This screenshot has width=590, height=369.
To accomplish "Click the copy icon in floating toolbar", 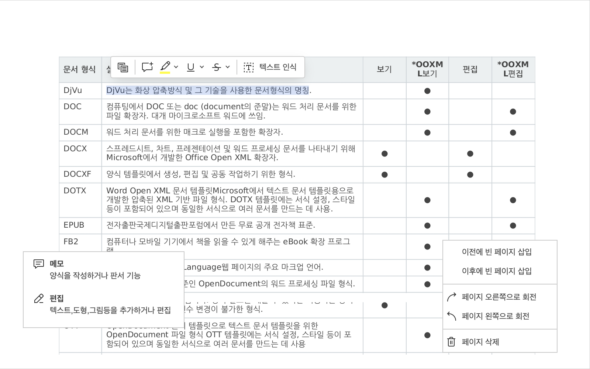I will click(123, 67).
